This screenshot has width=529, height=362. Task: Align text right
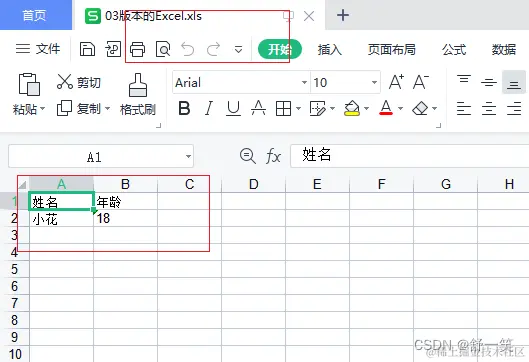[514, 108]
